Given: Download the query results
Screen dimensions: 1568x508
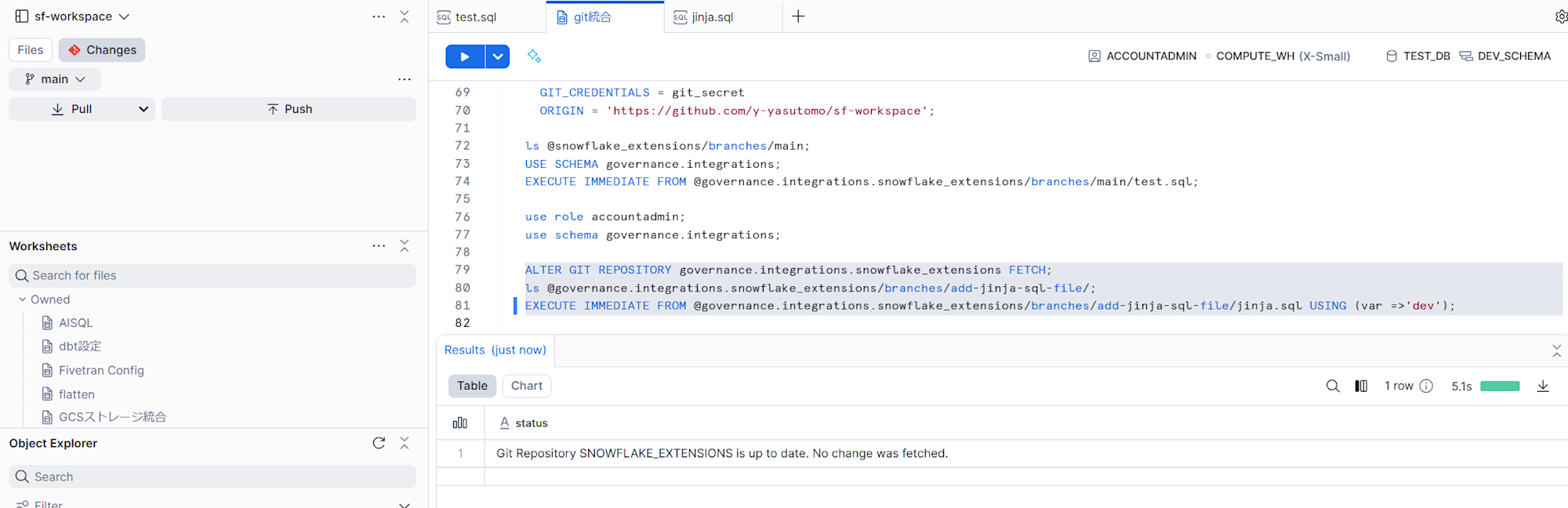Looking at the screenshot, I should click(x=1543, y=386).
